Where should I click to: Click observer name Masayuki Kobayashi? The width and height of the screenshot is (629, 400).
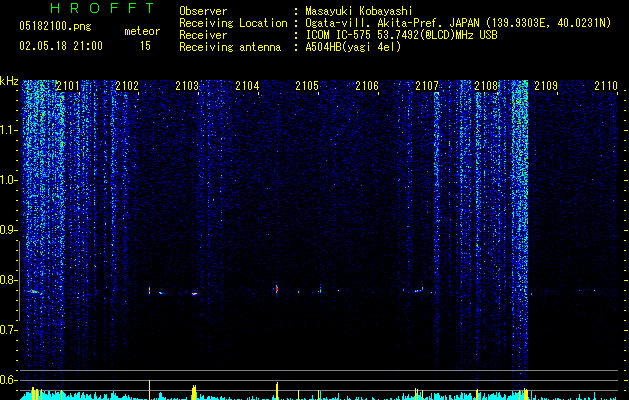(x=359, y=11)
